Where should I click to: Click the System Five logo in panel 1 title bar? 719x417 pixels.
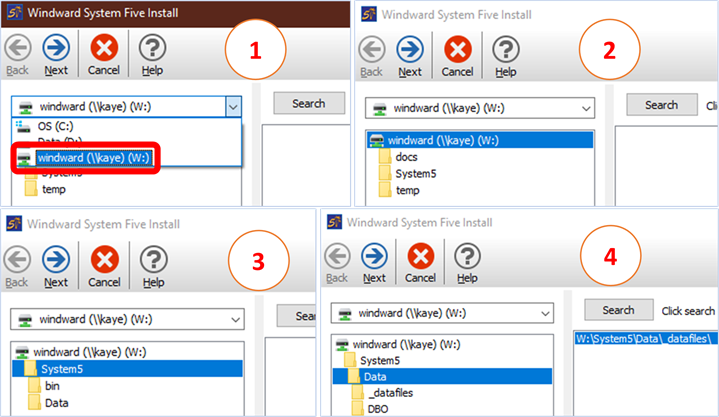click(14, 12)
